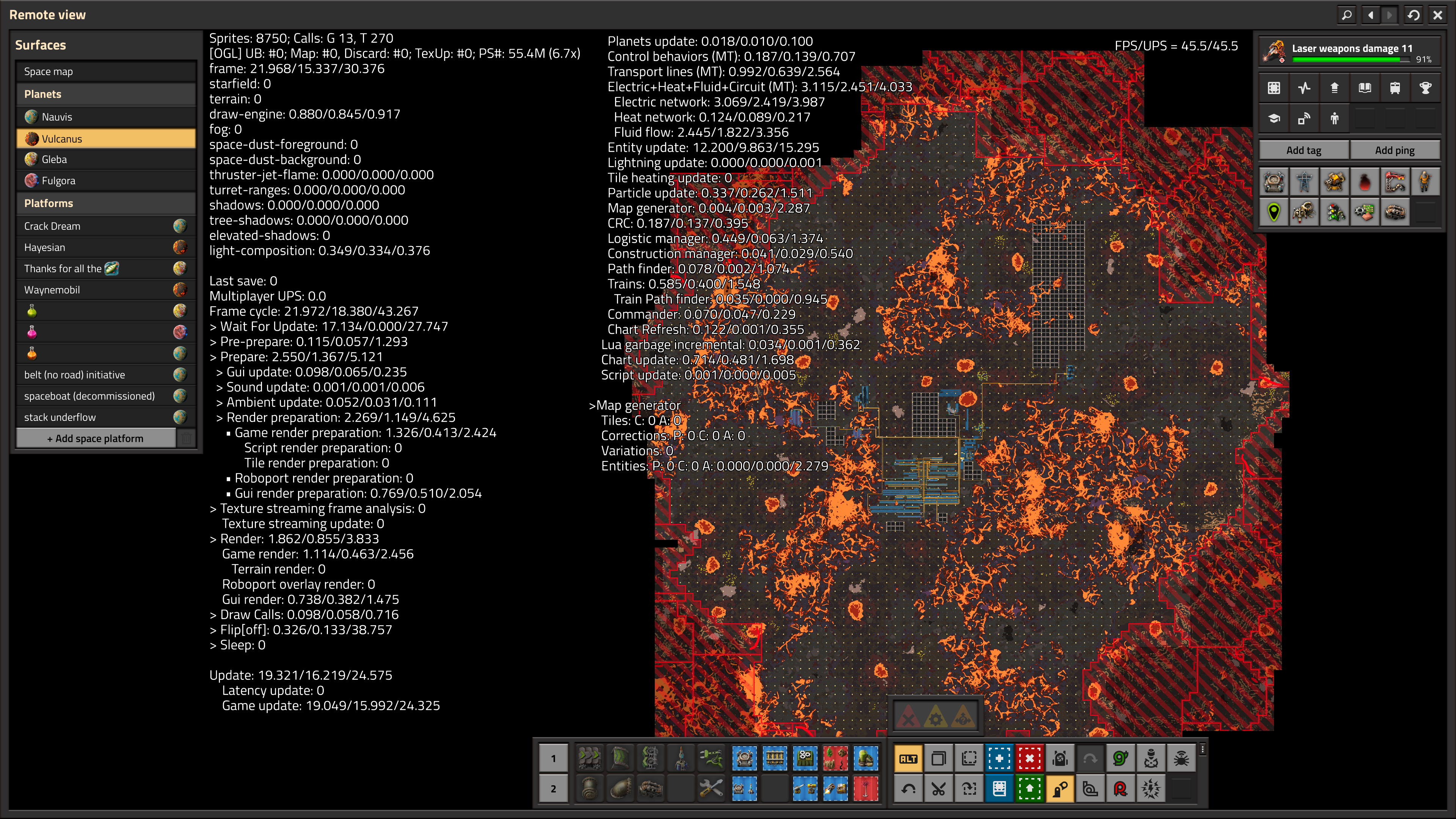Open logistic networks (up arrow icon)

pos(1335,88)
